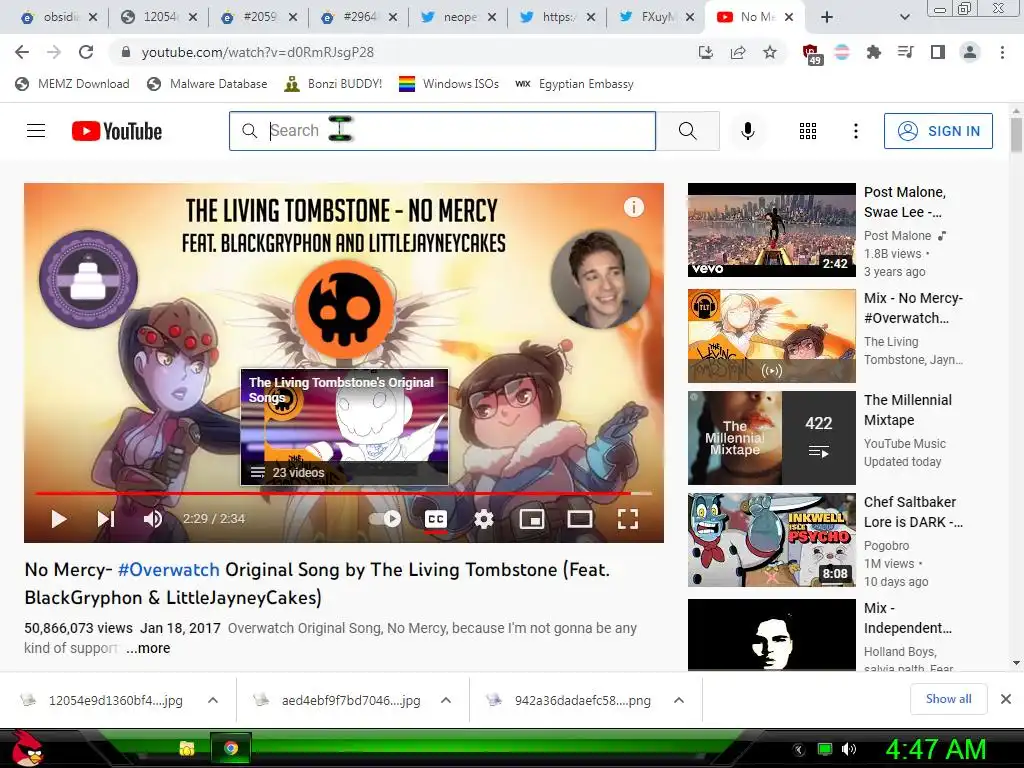
Task: Switch to theater mode
Action: (580, 519)
